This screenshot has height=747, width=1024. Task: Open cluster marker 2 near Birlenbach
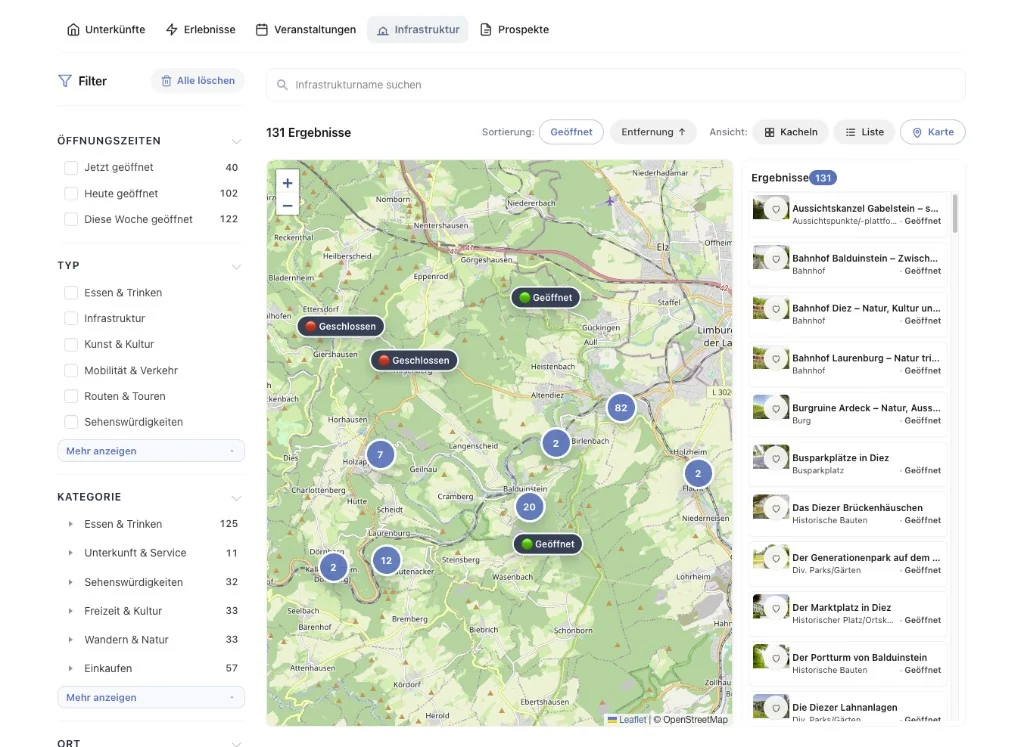click(556, 443)
